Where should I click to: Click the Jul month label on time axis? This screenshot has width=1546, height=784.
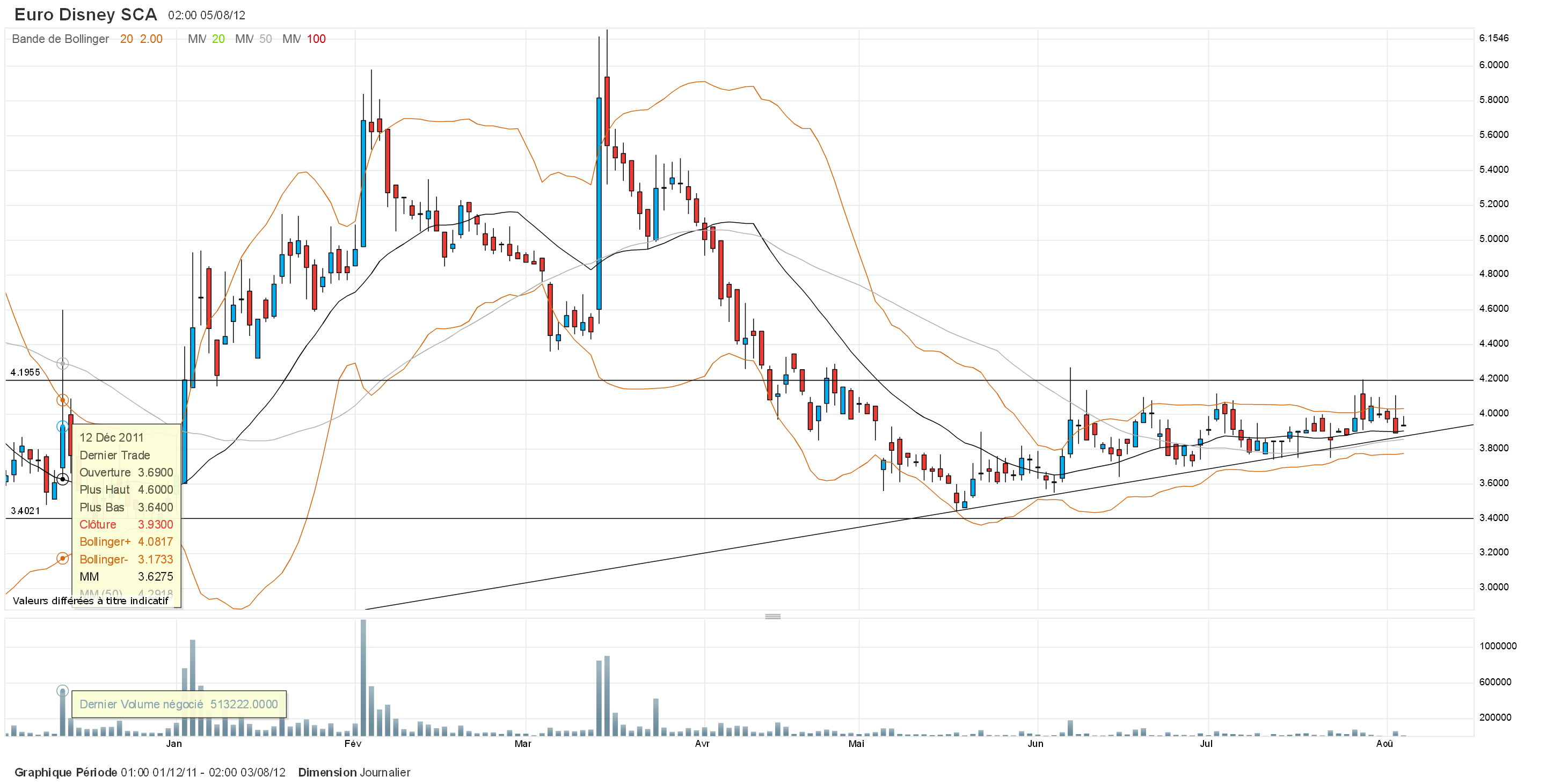coord(1206,744)
